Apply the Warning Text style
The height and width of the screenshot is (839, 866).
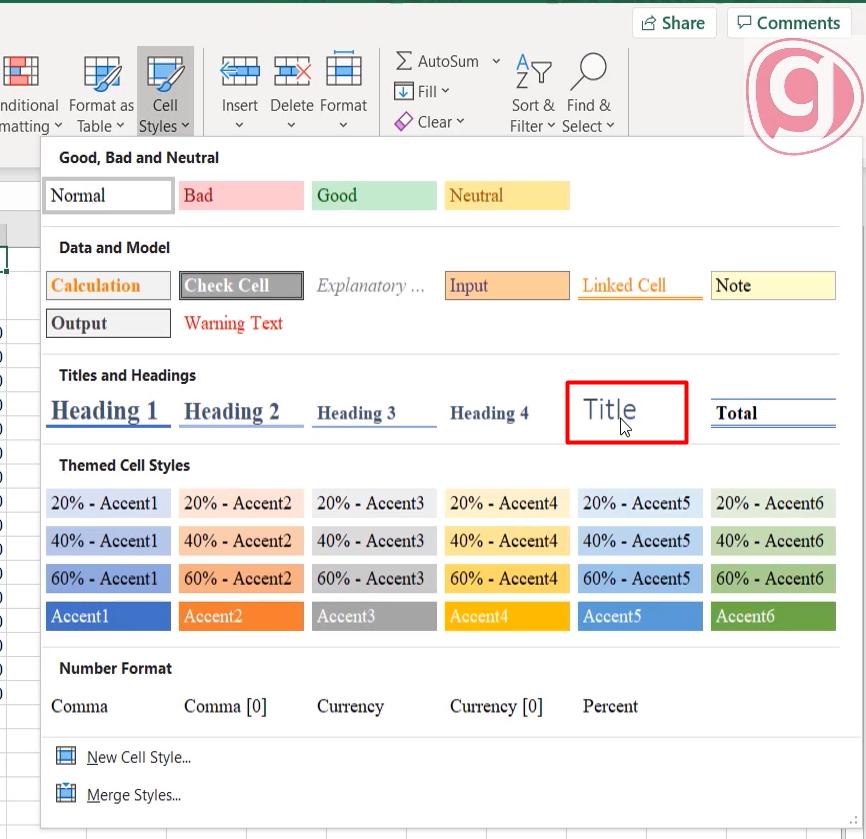(233, 323)
